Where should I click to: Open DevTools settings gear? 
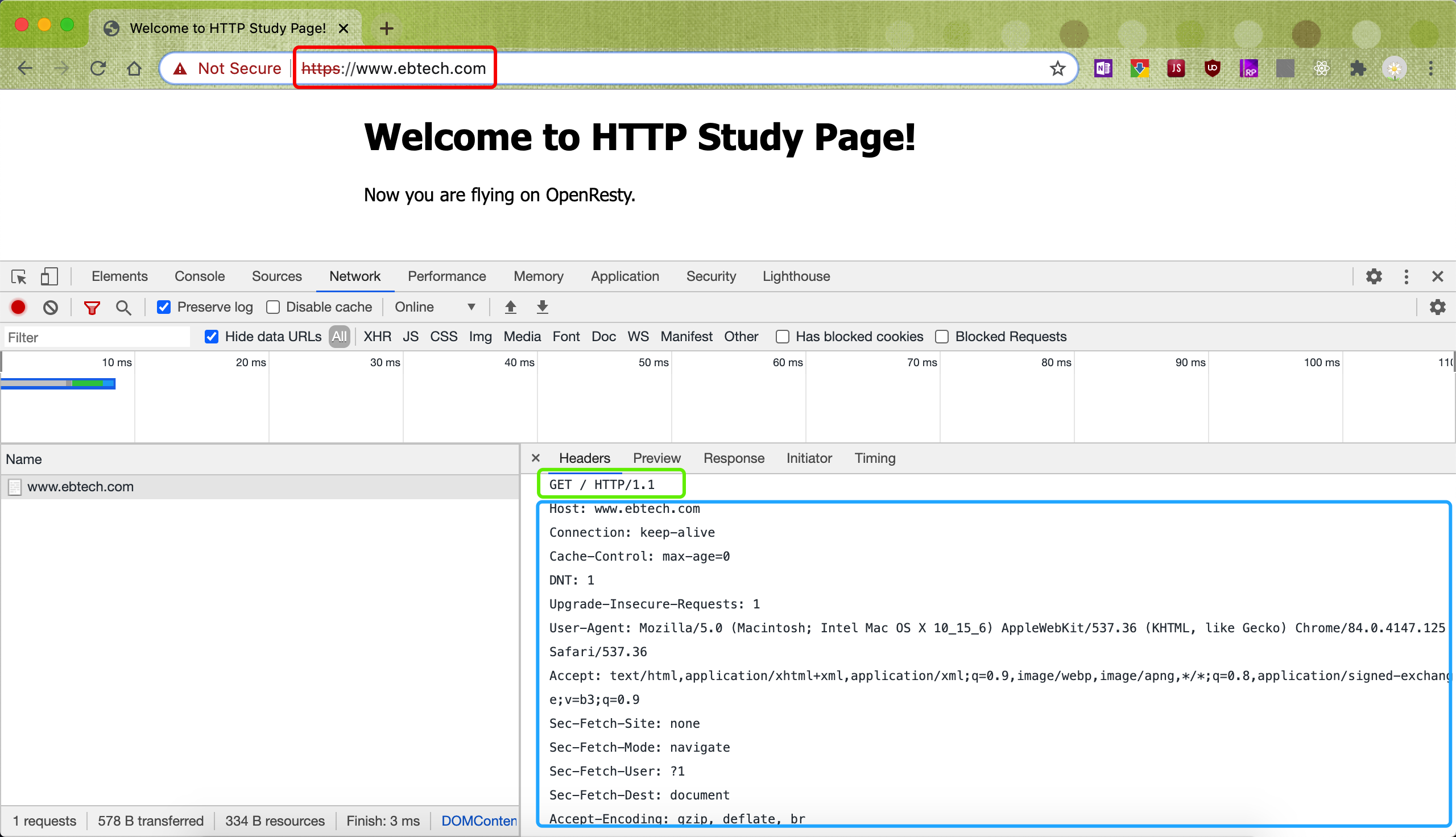click(1374, 276)
